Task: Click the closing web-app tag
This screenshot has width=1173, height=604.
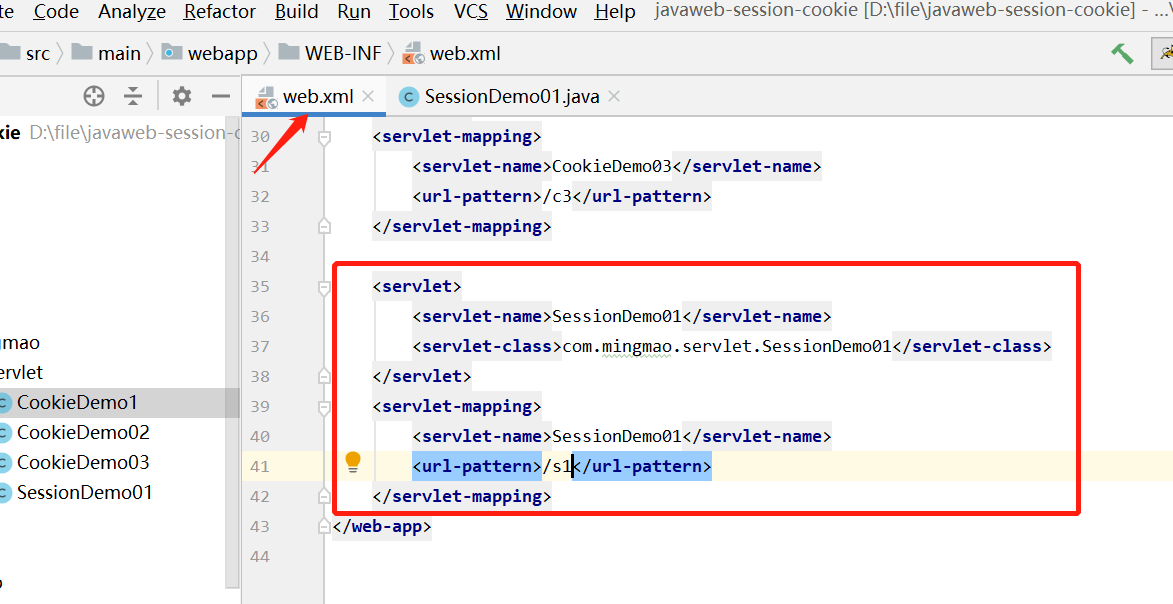Action: [382, 526]
